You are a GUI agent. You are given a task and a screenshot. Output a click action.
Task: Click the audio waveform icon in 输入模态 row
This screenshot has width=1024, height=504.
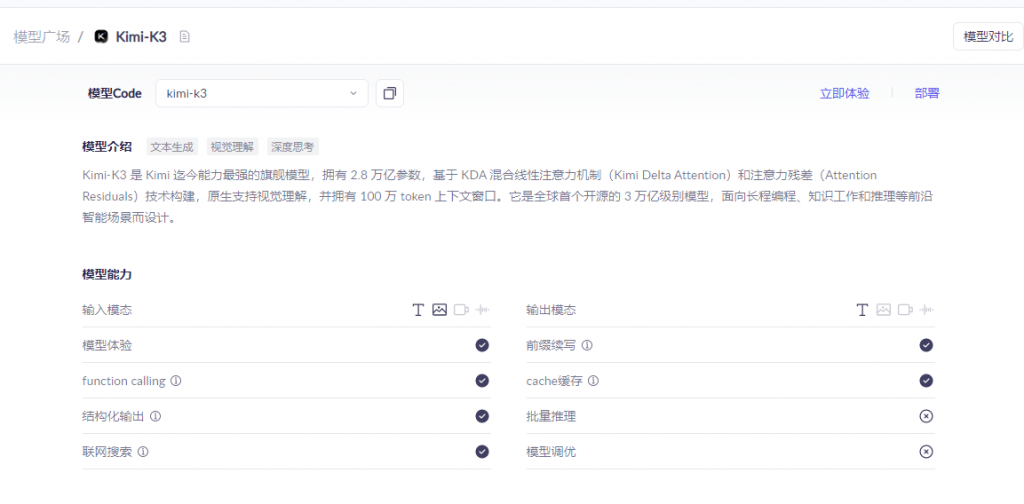pos(483,310)
